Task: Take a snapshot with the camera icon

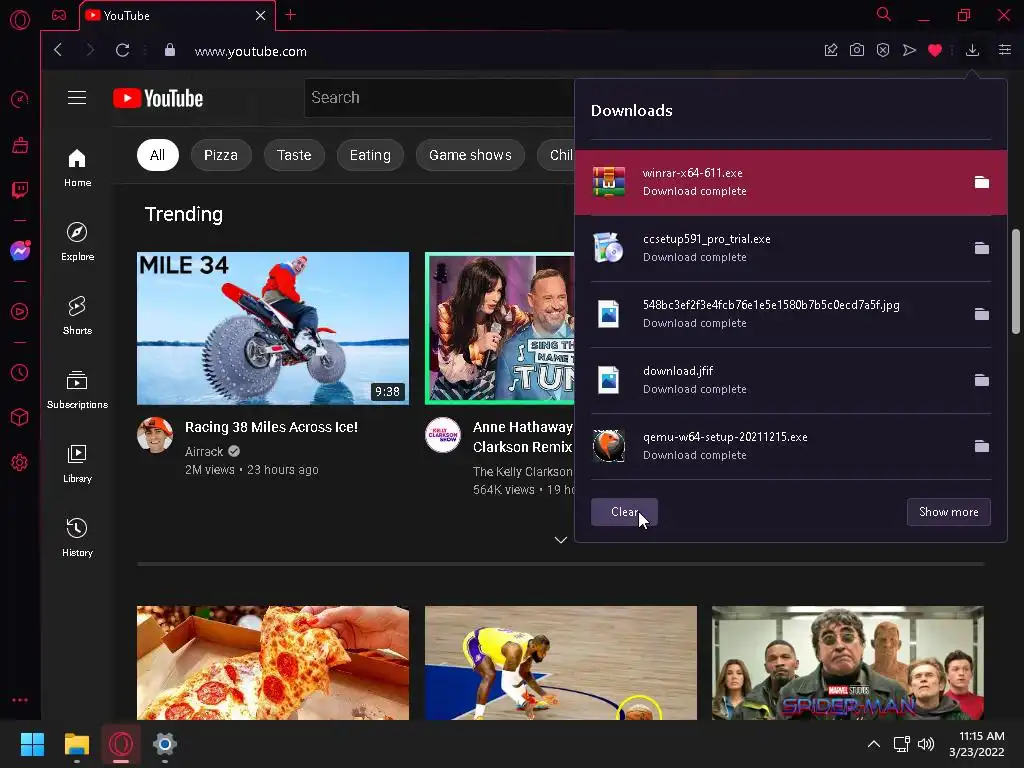Action: (857, 50)
